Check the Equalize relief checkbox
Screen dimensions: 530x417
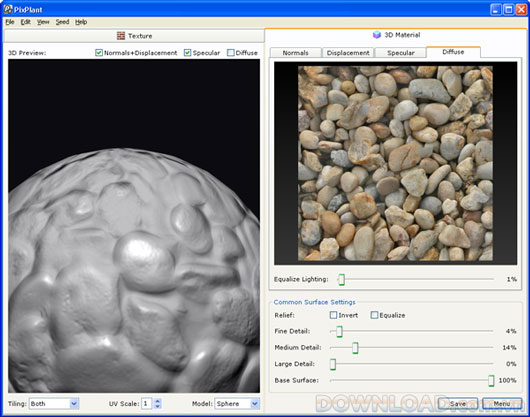point(374,315)
